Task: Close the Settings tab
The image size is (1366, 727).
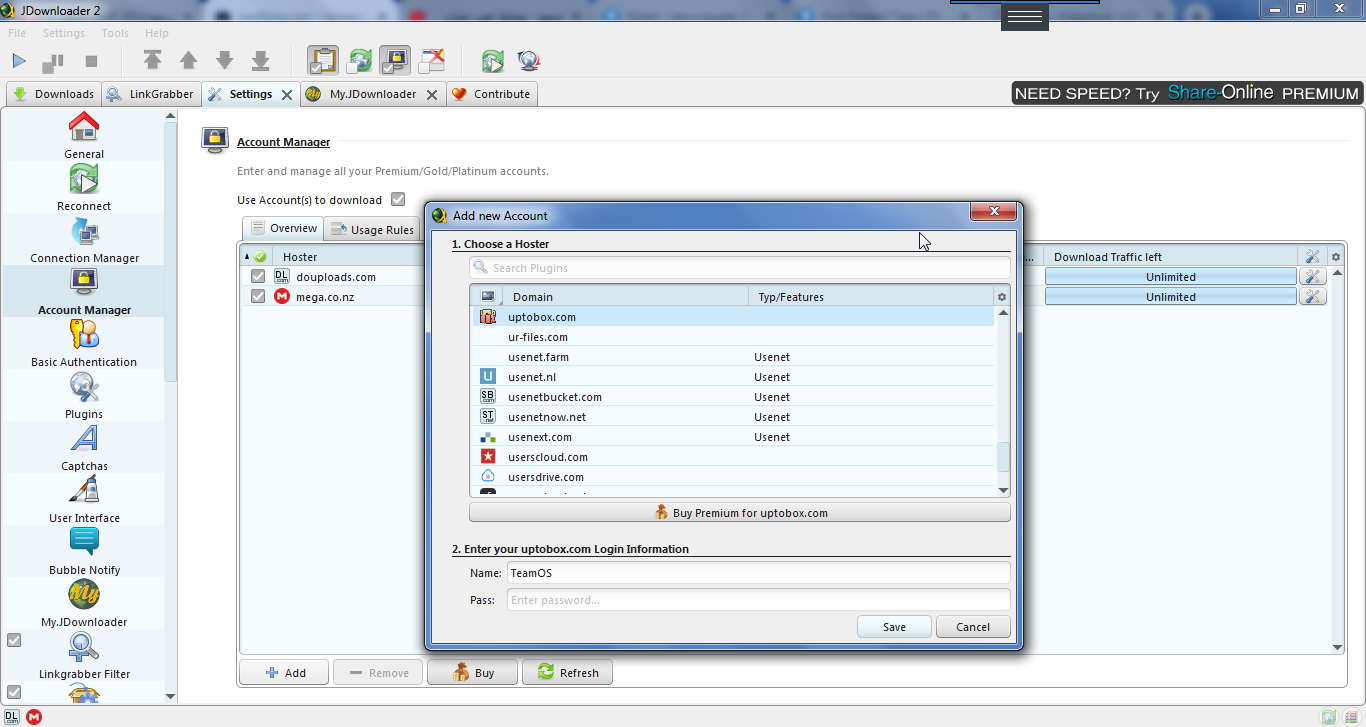Action: point(286,95)
